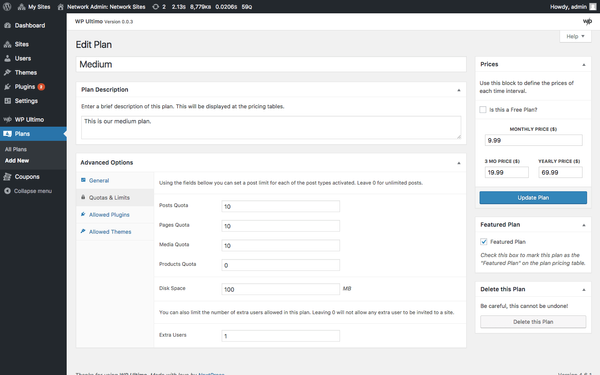Viewport: 600px width, 375px height.
Task: Click the Pages Quota field
Action: 280,226
